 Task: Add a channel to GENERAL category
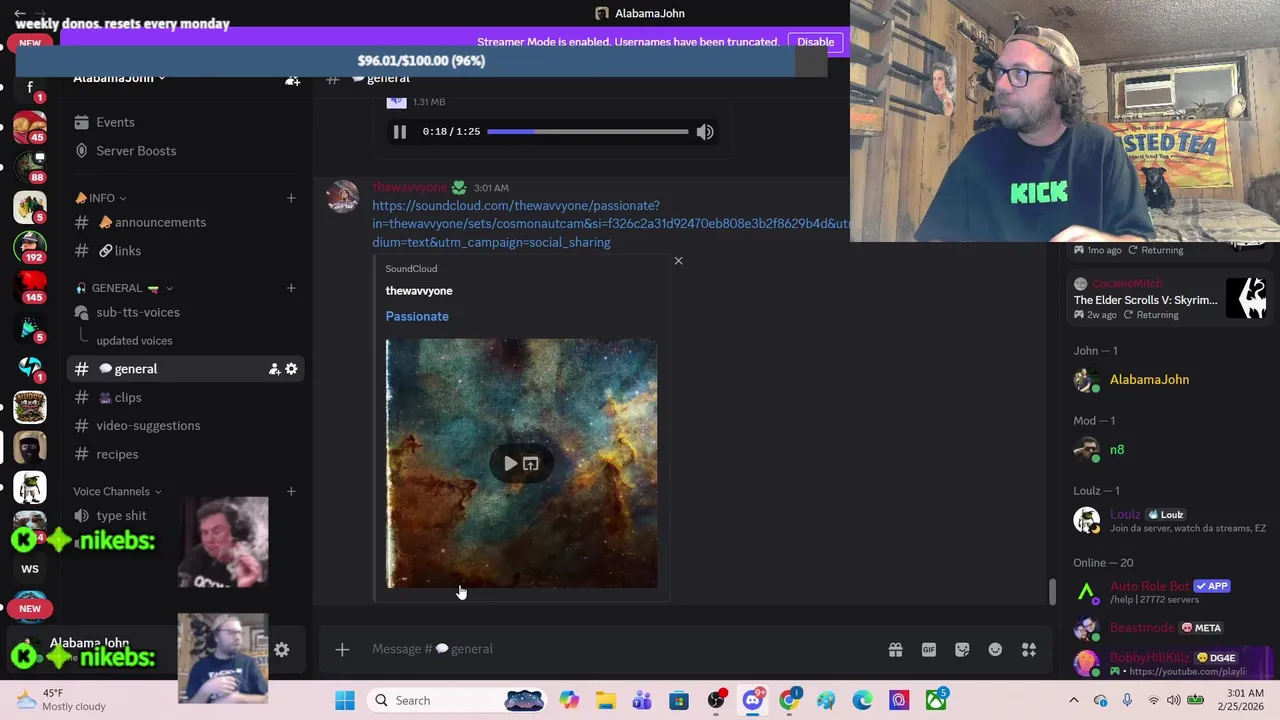pyautogui.click(x=291, y=288)
